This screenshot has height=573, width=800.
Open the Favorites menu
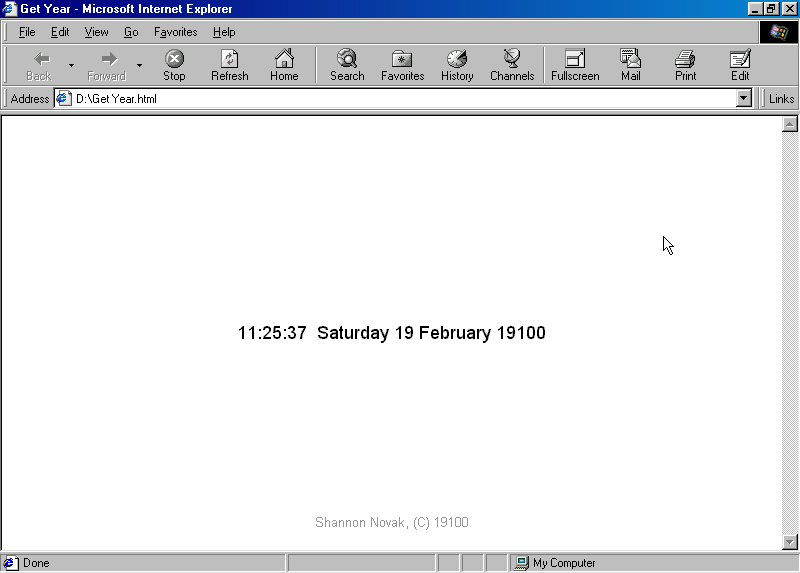click(x=176, y=32)
